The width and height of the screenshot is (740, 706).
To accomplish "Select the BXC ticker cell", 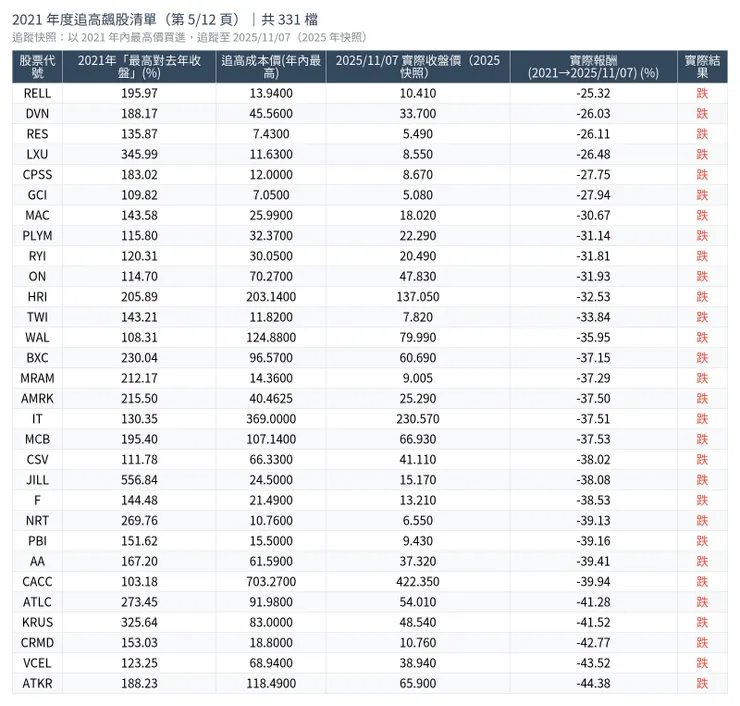I will tap(37, 358).
